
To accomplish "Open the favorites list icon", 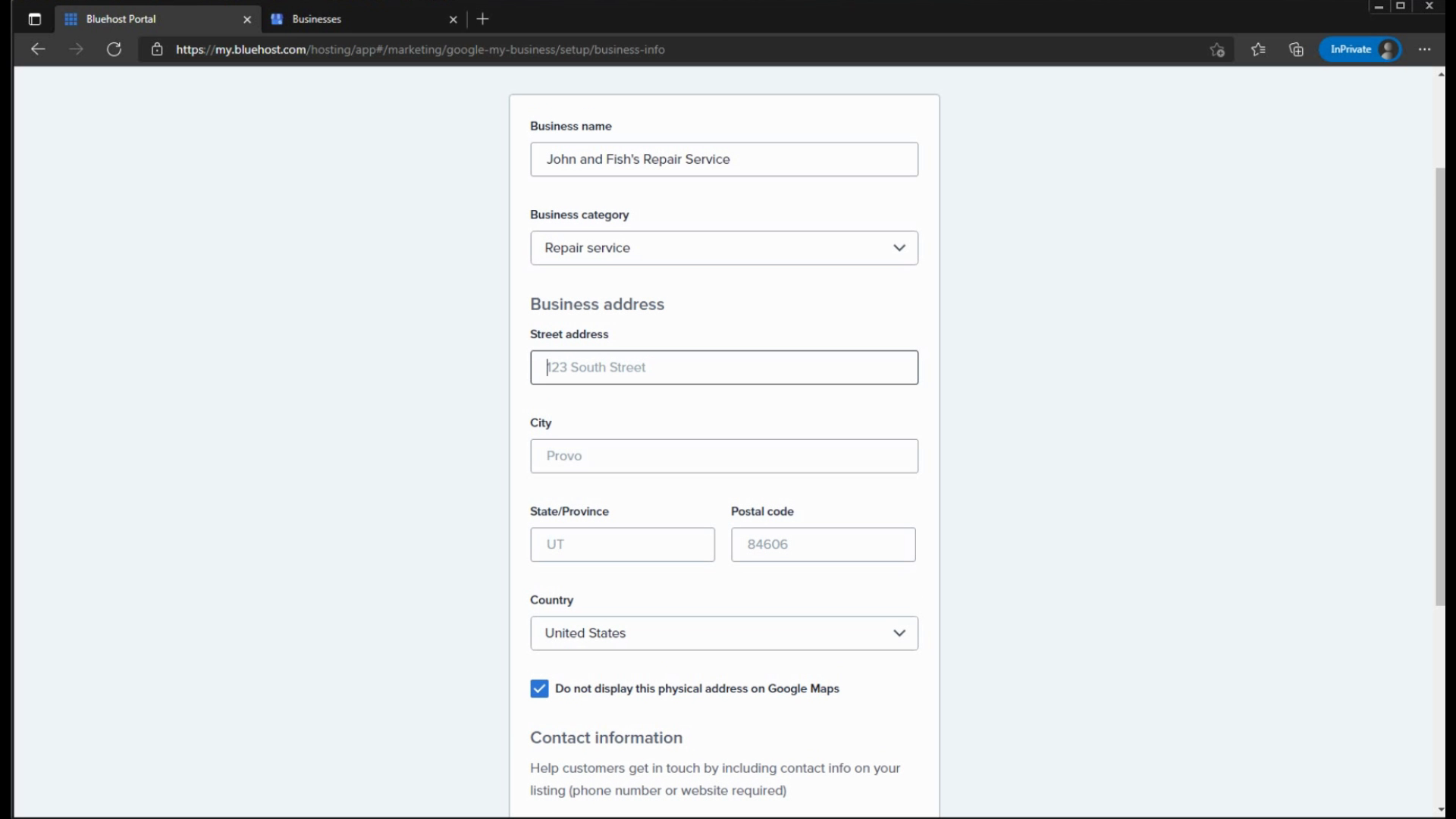I will pyautogui.click(x=1258, y=49).
